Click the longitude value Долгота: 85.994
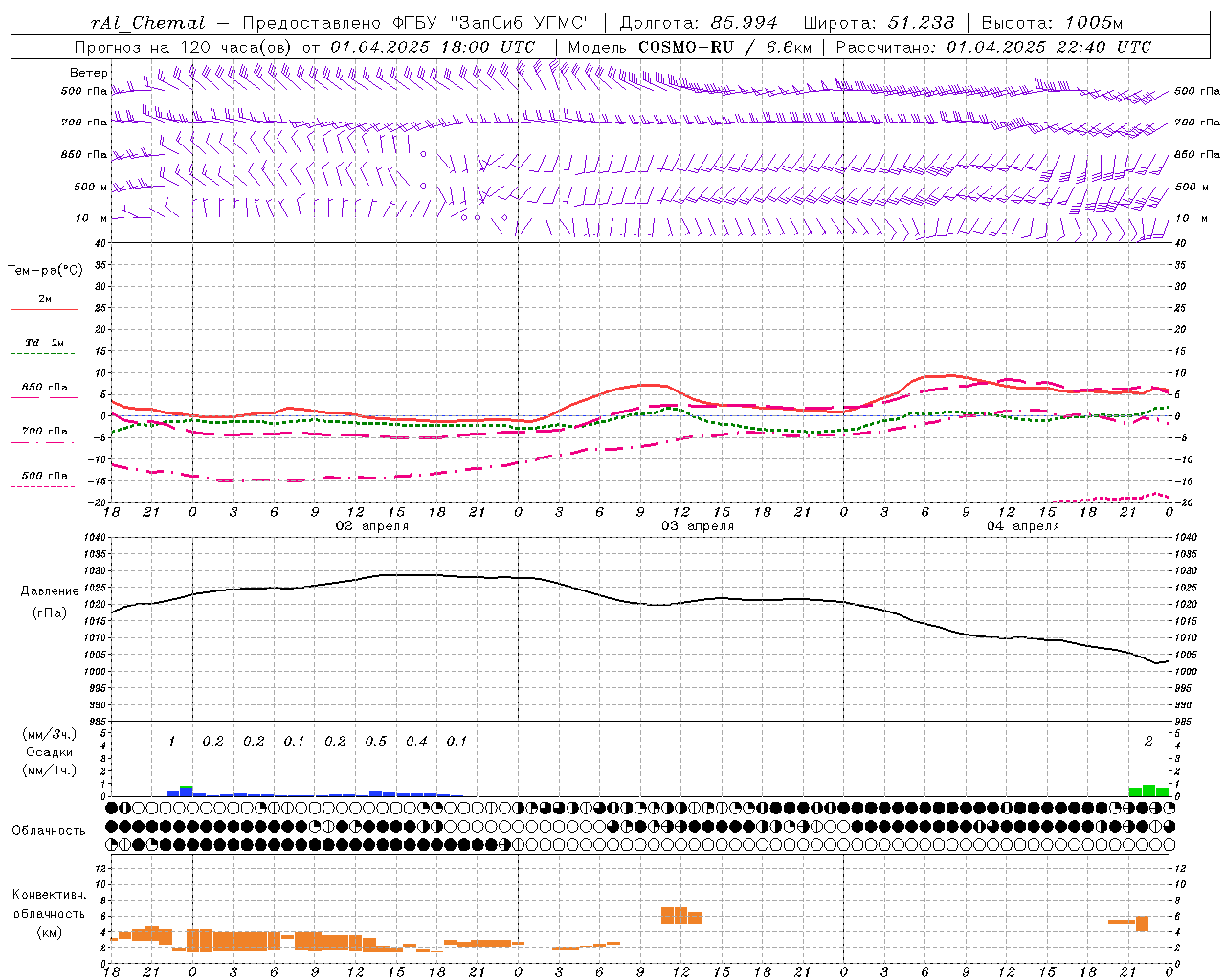The width and height of the screenshot is (1225, 980). (x=700, y=23)
